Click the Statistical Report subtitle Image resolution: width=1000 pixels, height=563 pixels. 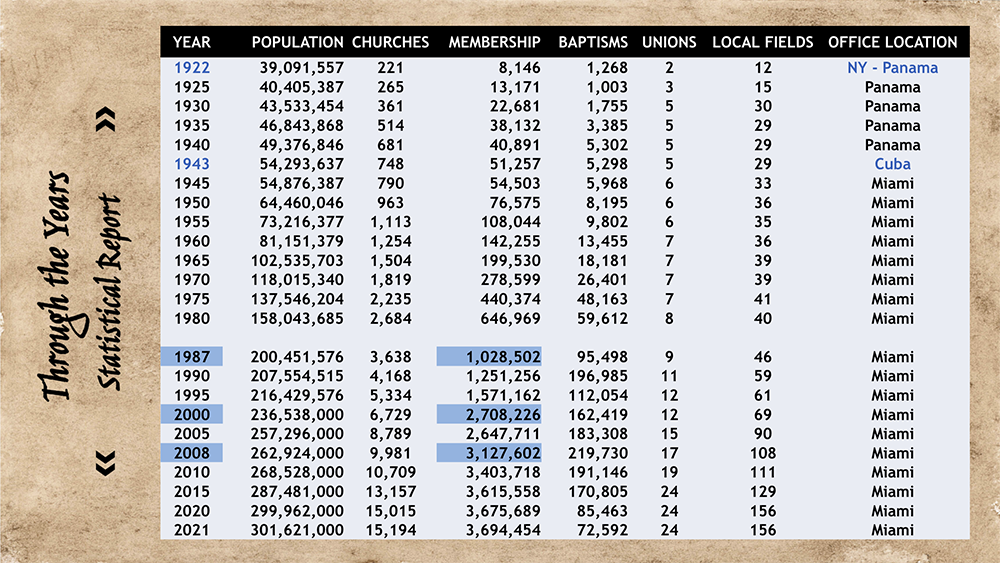[x=109, y=292]
